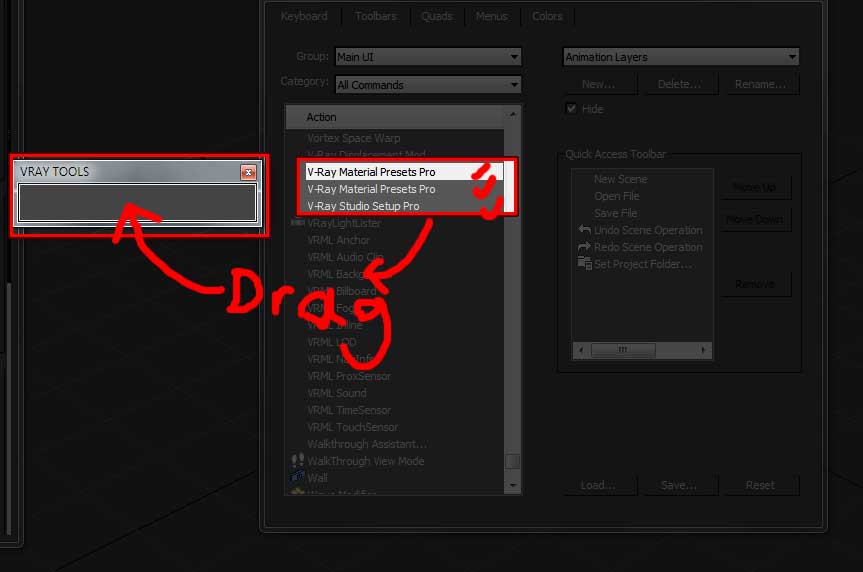Click the Undo Scene Operation arrow icon
This screenshot has height=572, width=863.
pyautogui.click(x=585, y=229)
